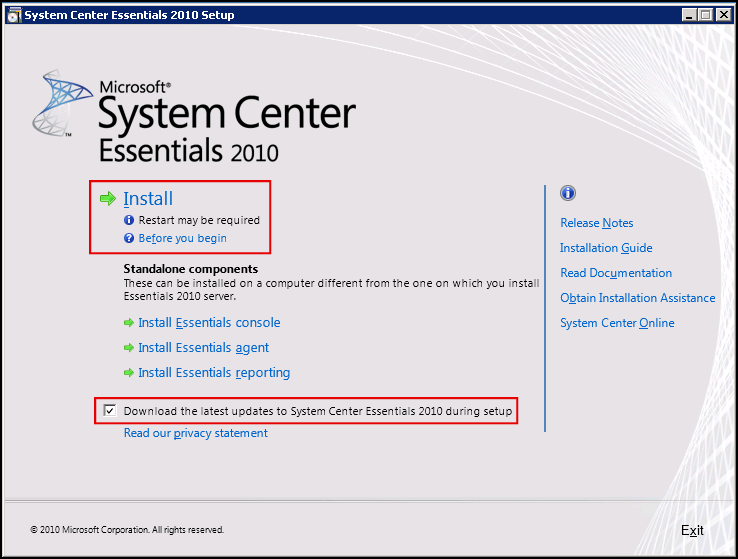Visit System Center Online link
738x559 pixels.
tap(617, 323)
